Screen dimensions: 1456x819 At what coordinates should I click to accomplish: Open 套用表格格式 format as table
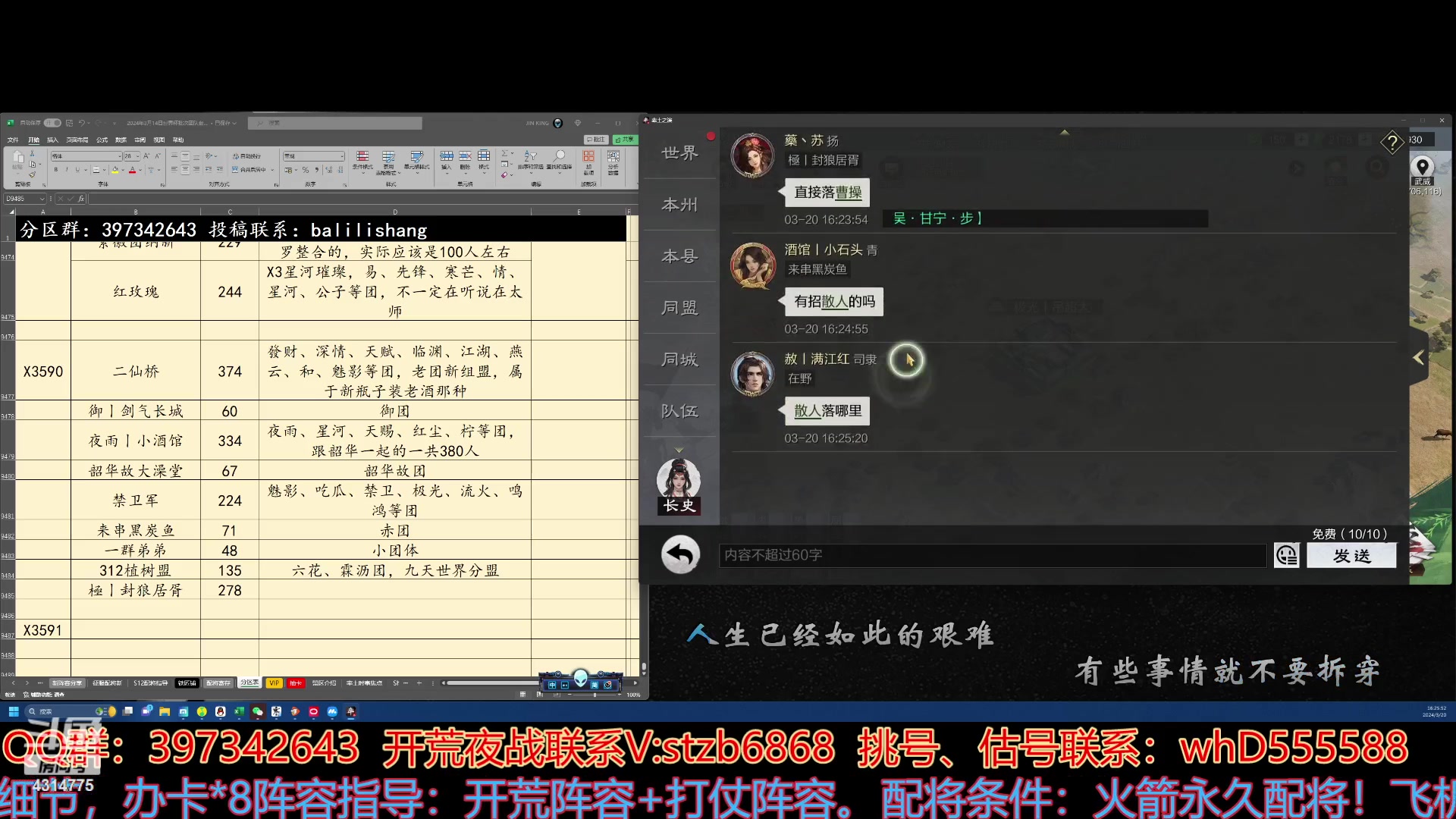[388, 162]
